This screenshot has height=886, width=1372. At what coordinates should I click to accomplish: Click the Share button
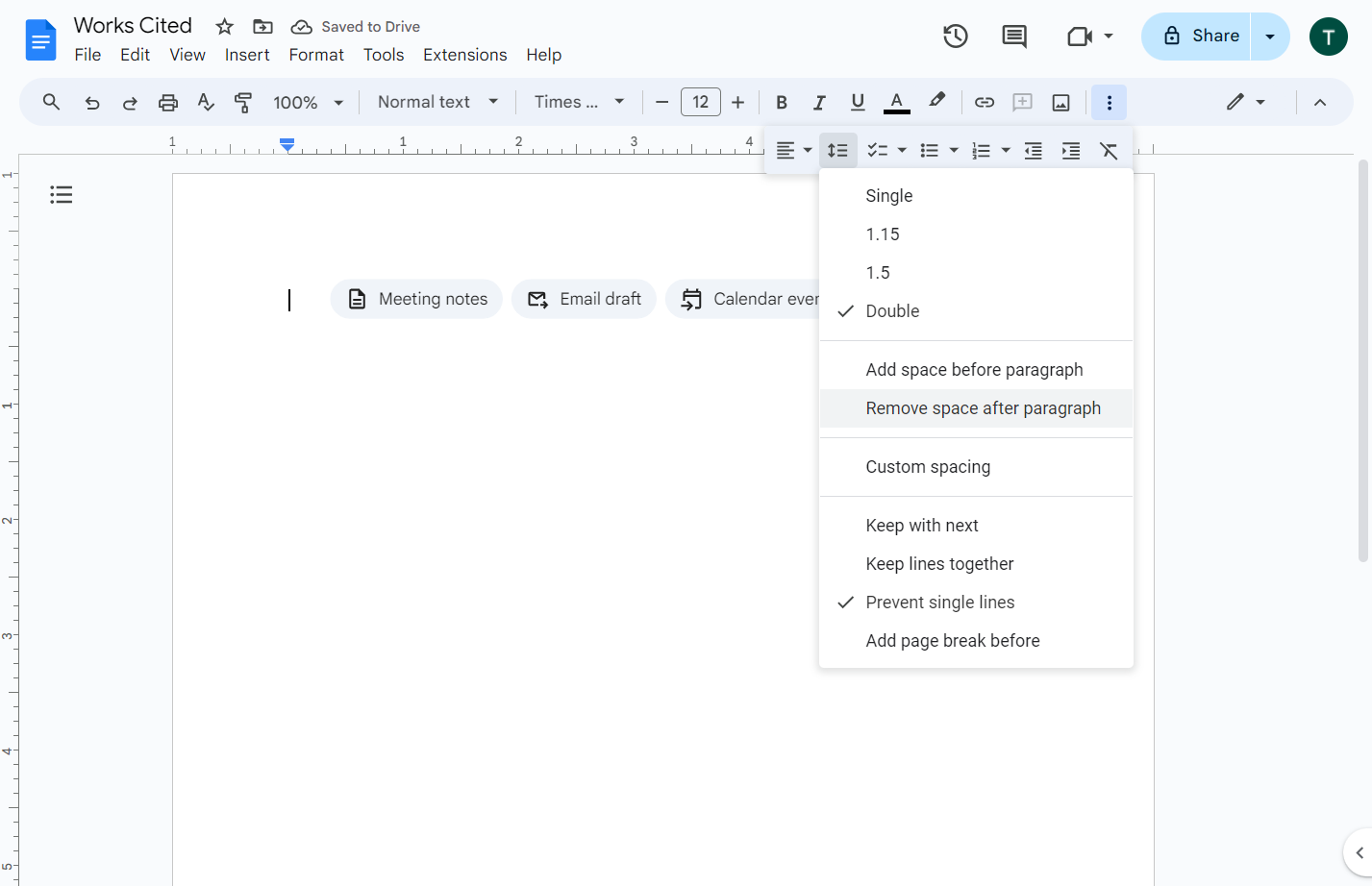(1196, 37)
